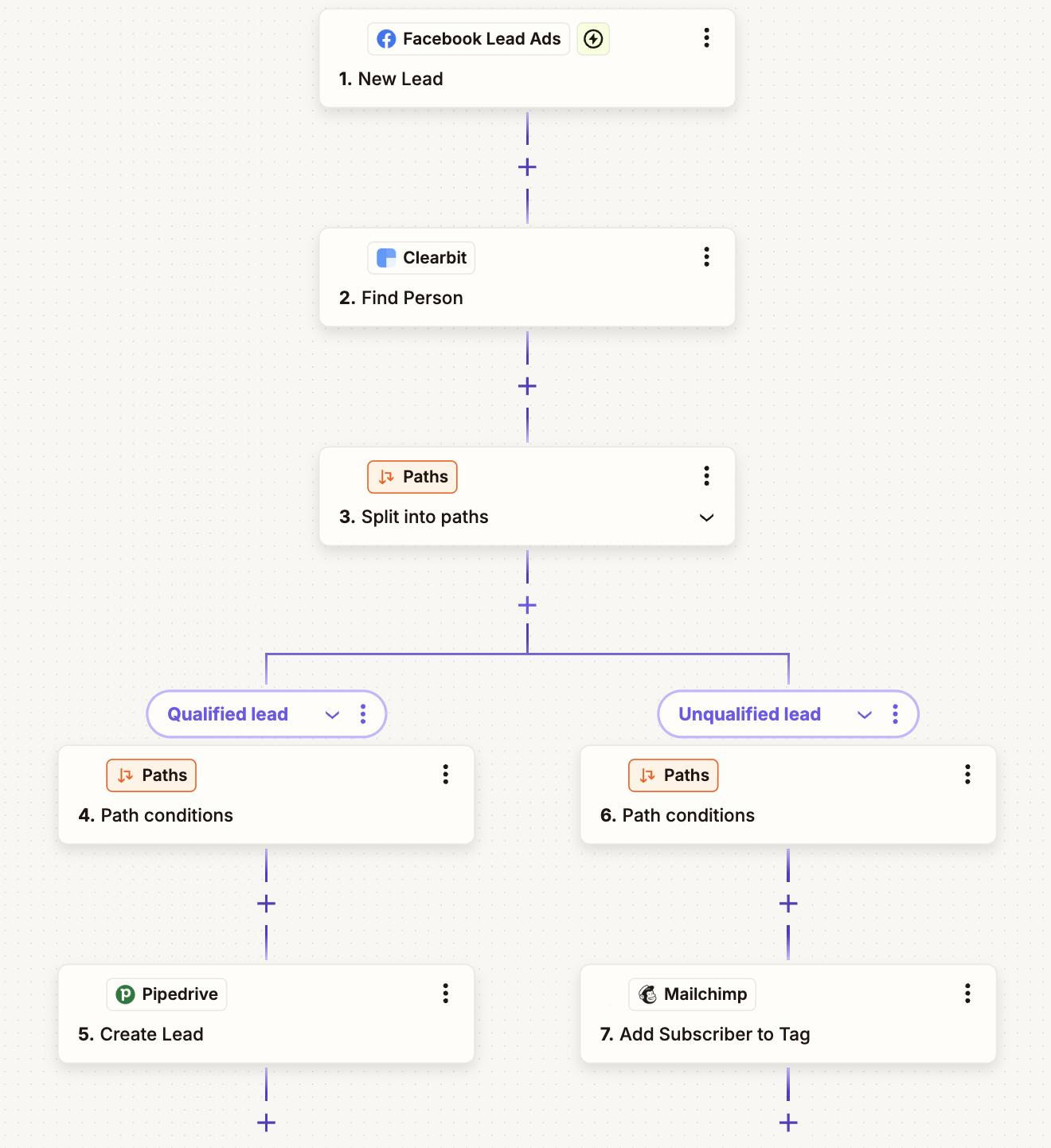Click plus below Mailchimp Add Subscriber step
Screen dimensions: 1051x1148
coord(788,1123)
